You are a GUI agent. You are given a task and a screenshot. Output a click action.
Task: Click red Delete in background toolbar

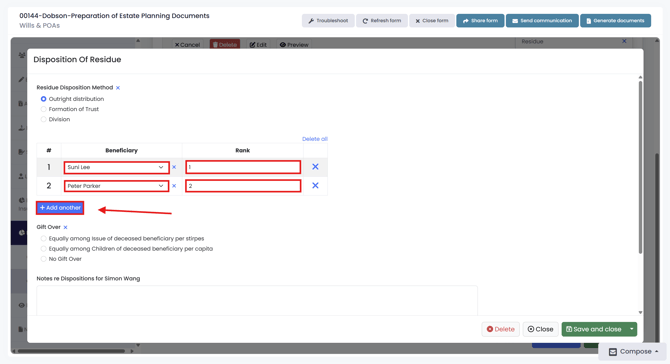(225, 44)
